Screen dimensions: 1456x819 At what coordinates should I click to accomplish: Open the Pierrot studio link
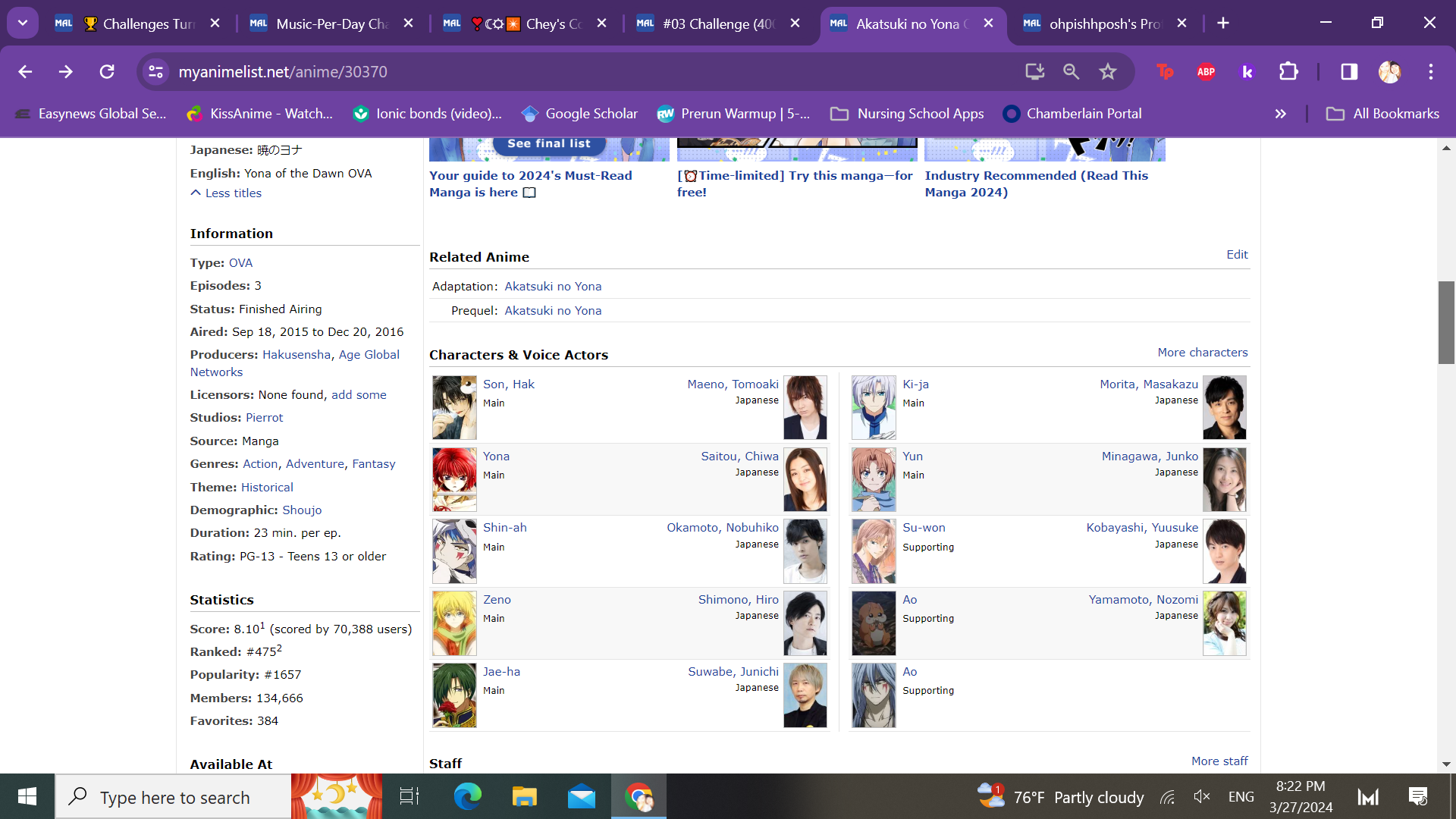pos(264,418)
